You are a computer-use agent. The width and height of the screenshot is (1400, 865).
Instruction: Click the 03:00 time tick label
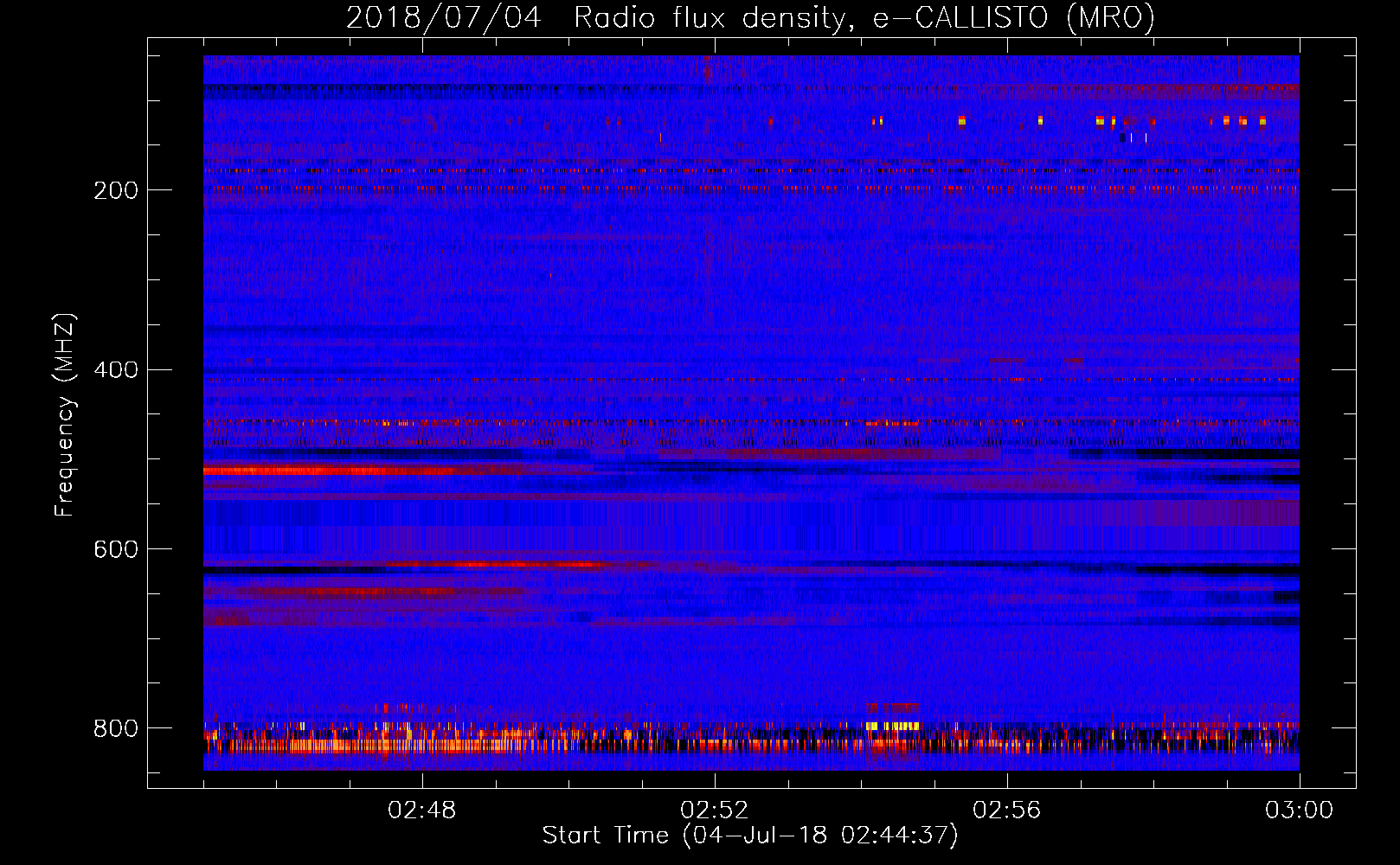pos(1299,811)
